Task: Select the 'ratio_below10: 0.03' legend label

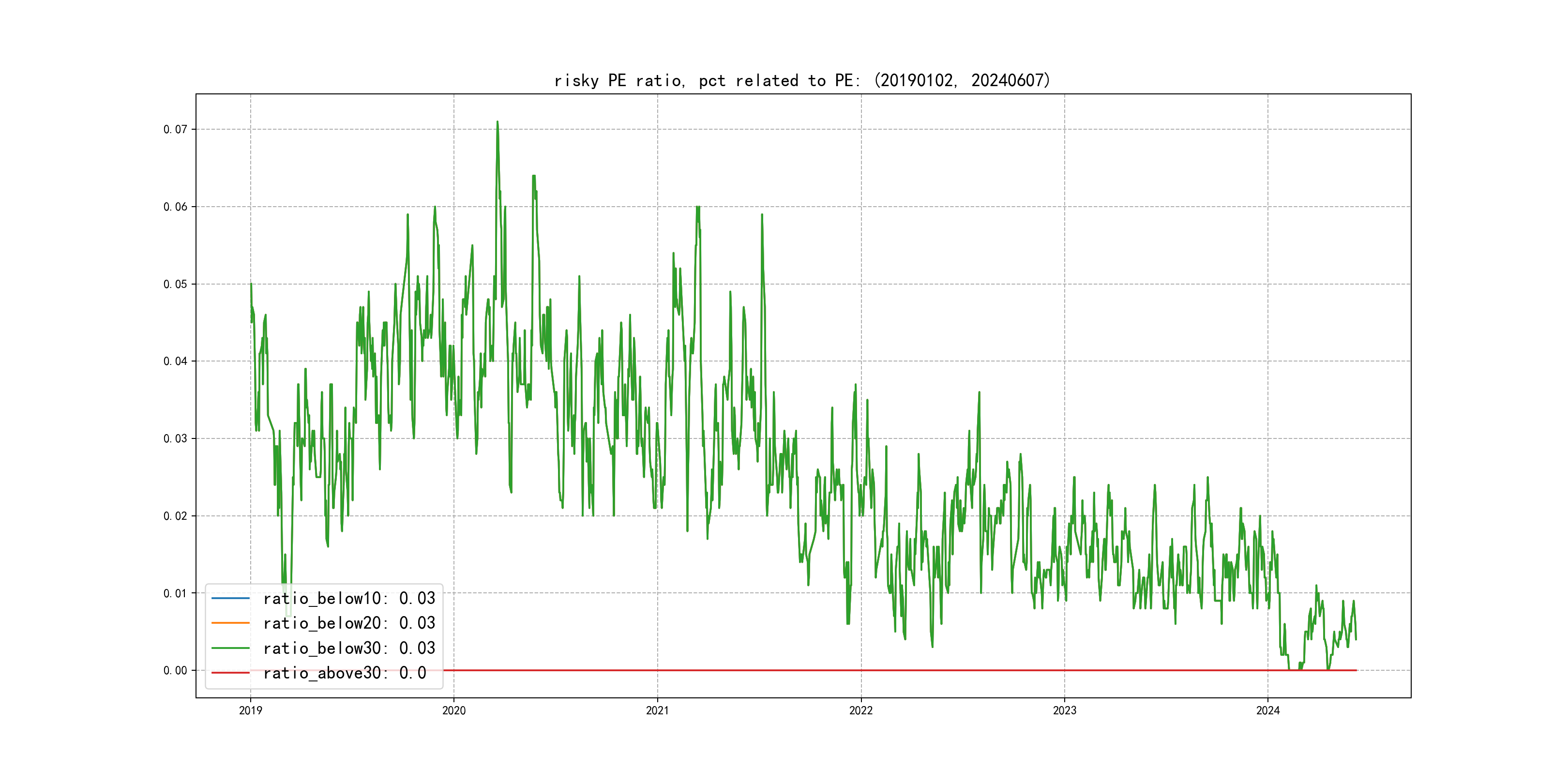Action: click(x=349, y=598)
